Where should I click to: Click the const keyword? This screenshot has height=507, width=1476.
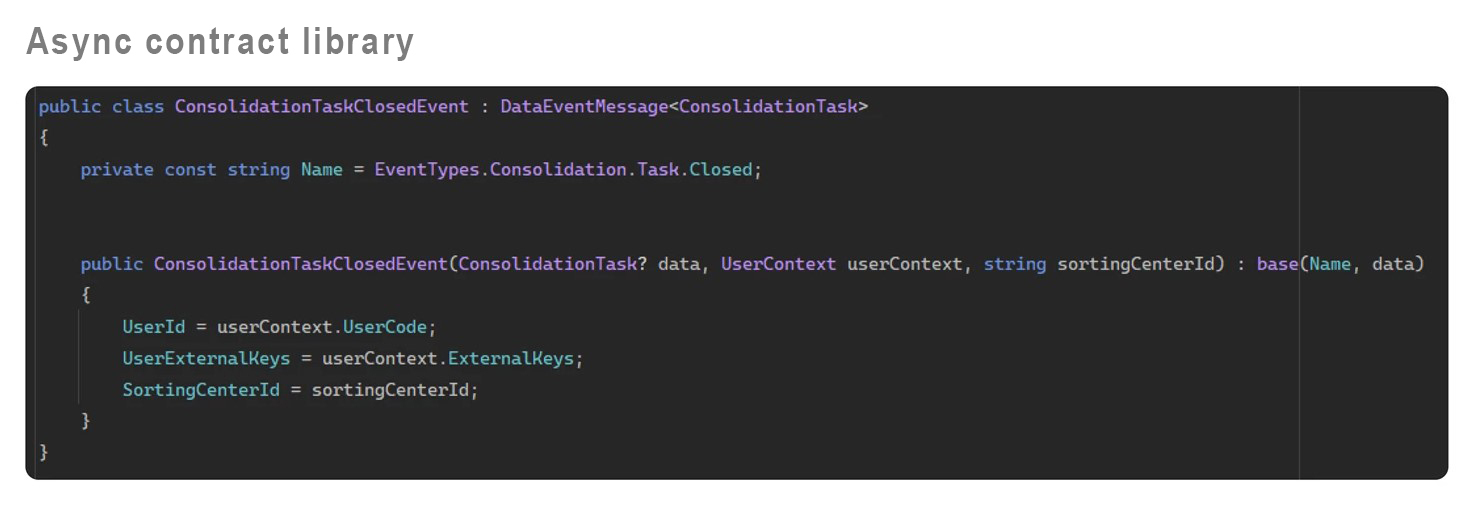tap(190, 170)
